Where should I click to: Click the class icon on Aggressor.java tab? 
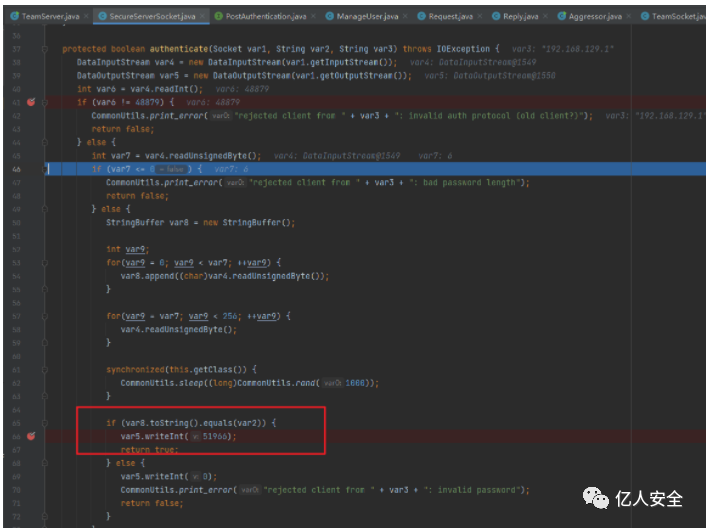tap(561, 16)
